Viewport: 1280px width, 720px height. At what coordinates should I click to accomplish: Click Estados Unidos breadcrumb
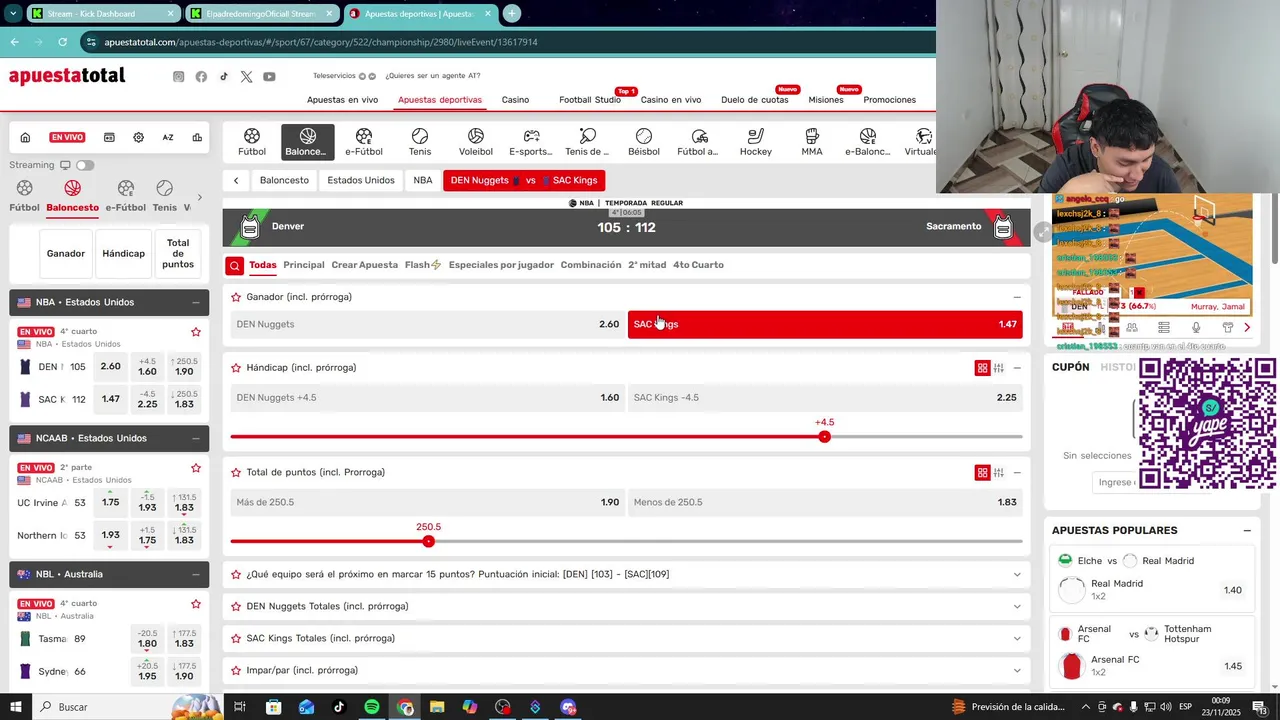pyautogui.click(x=360, y=181)
